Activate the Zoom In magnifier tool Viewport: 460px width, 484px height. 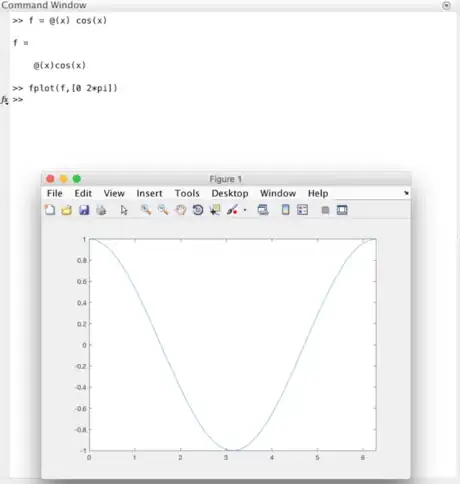pyautogui.click(x=146, y=210)
